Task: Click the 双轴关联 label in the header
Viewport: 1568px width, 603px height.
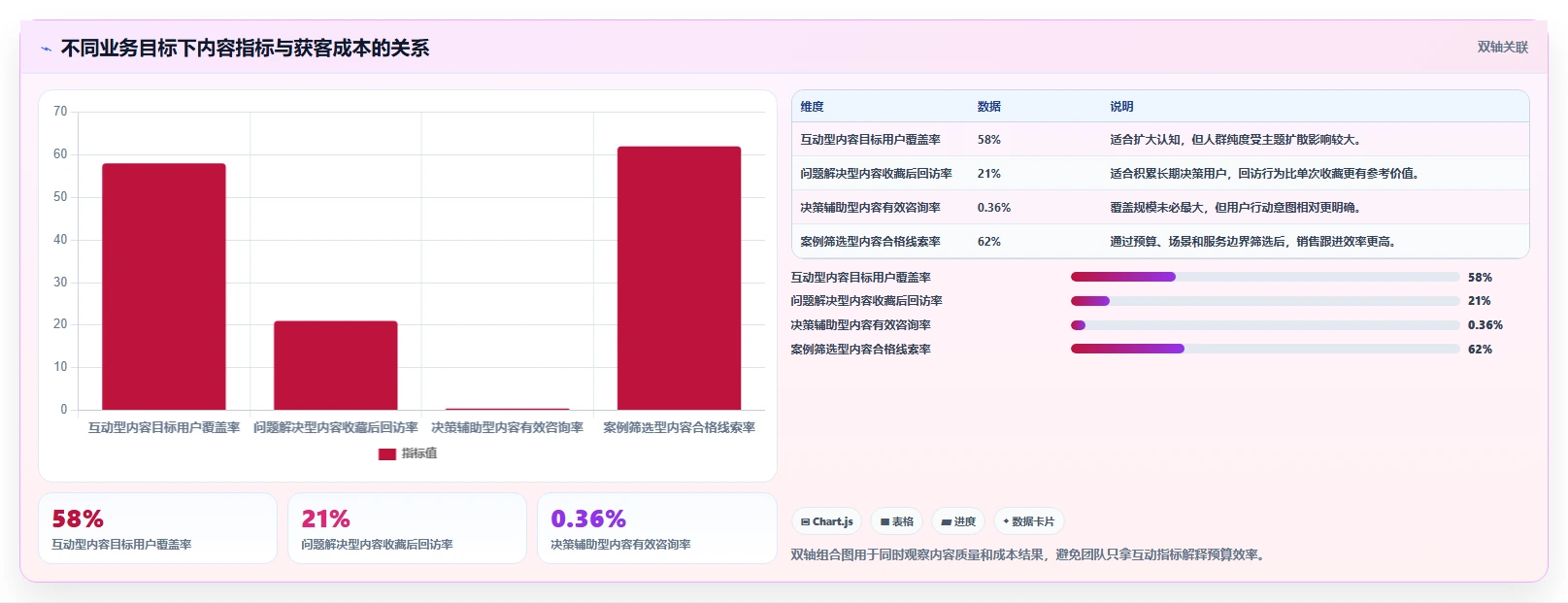Action: pos(1502,47)
